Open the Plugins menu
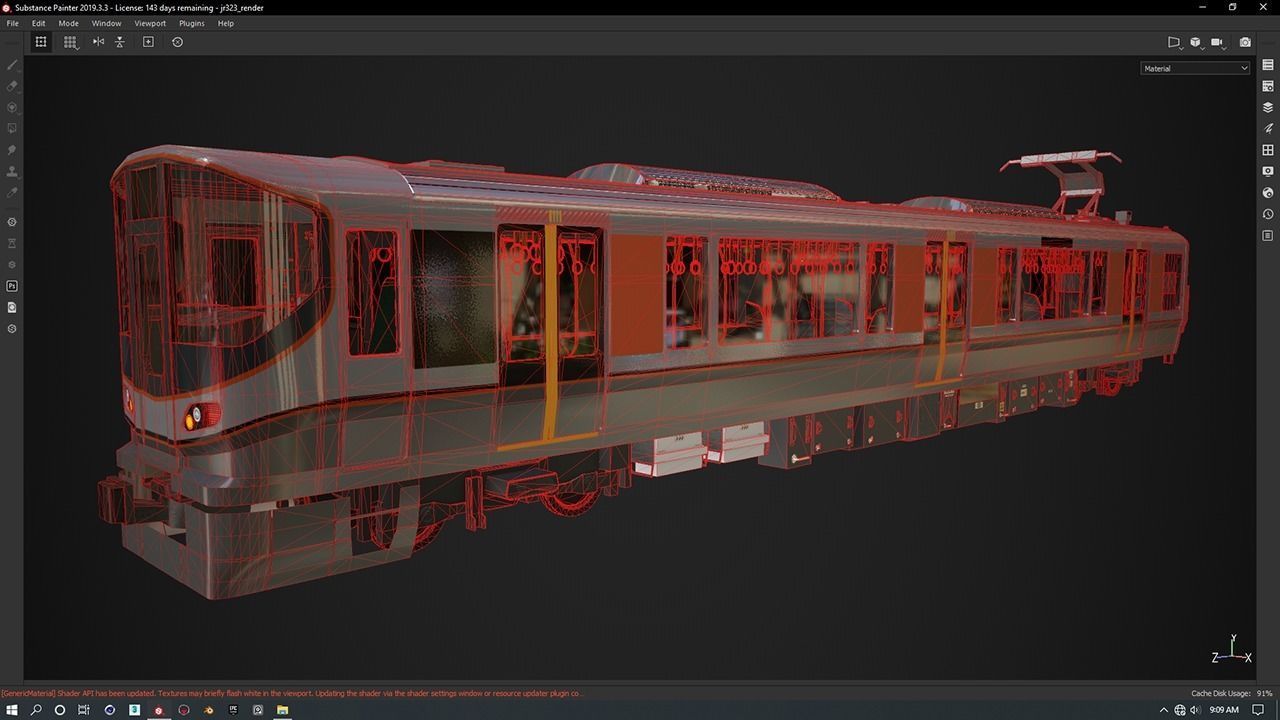The image size is (1280, 720). (x=191, y=23)
